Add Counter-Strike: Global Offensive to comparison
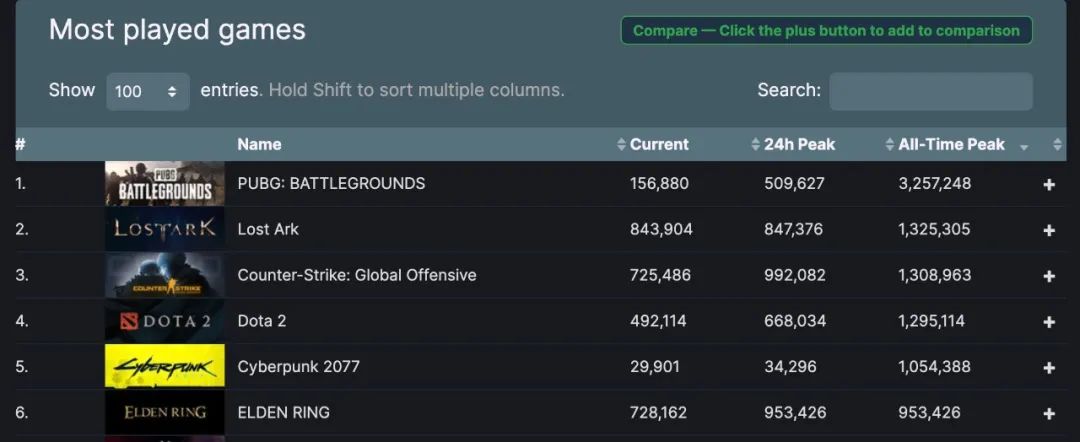1080x442 pixels. point(1049,276)
